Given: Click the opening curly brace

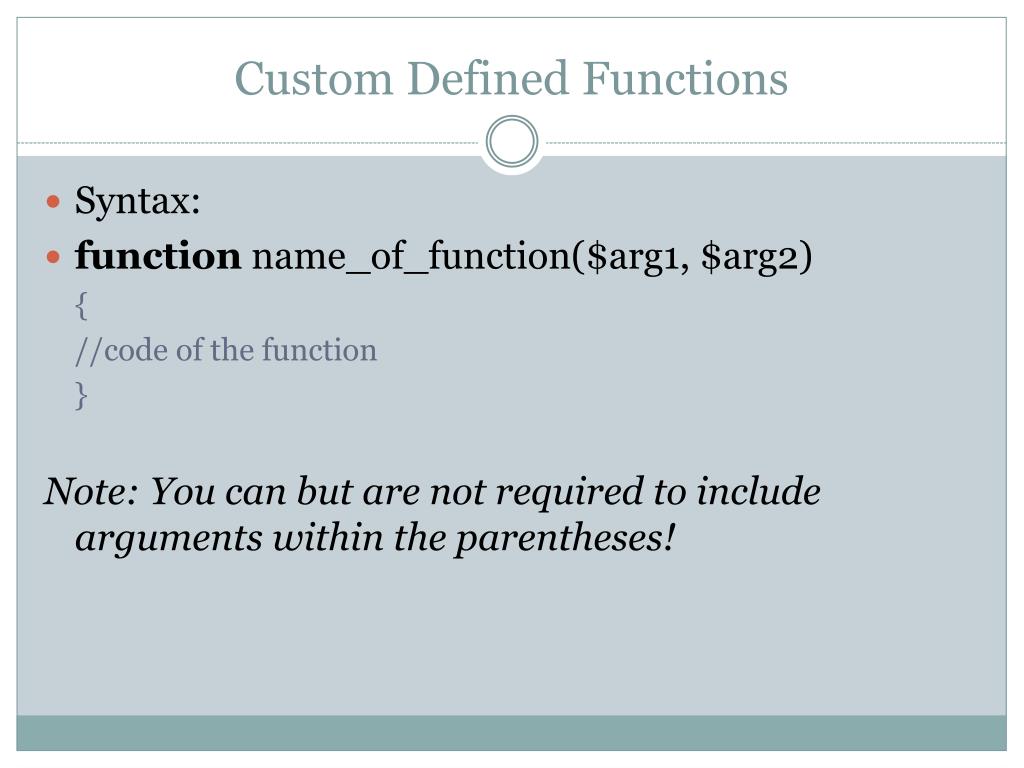Looking at the screenshot, I should pyautogui.click(x=81, y=306).
